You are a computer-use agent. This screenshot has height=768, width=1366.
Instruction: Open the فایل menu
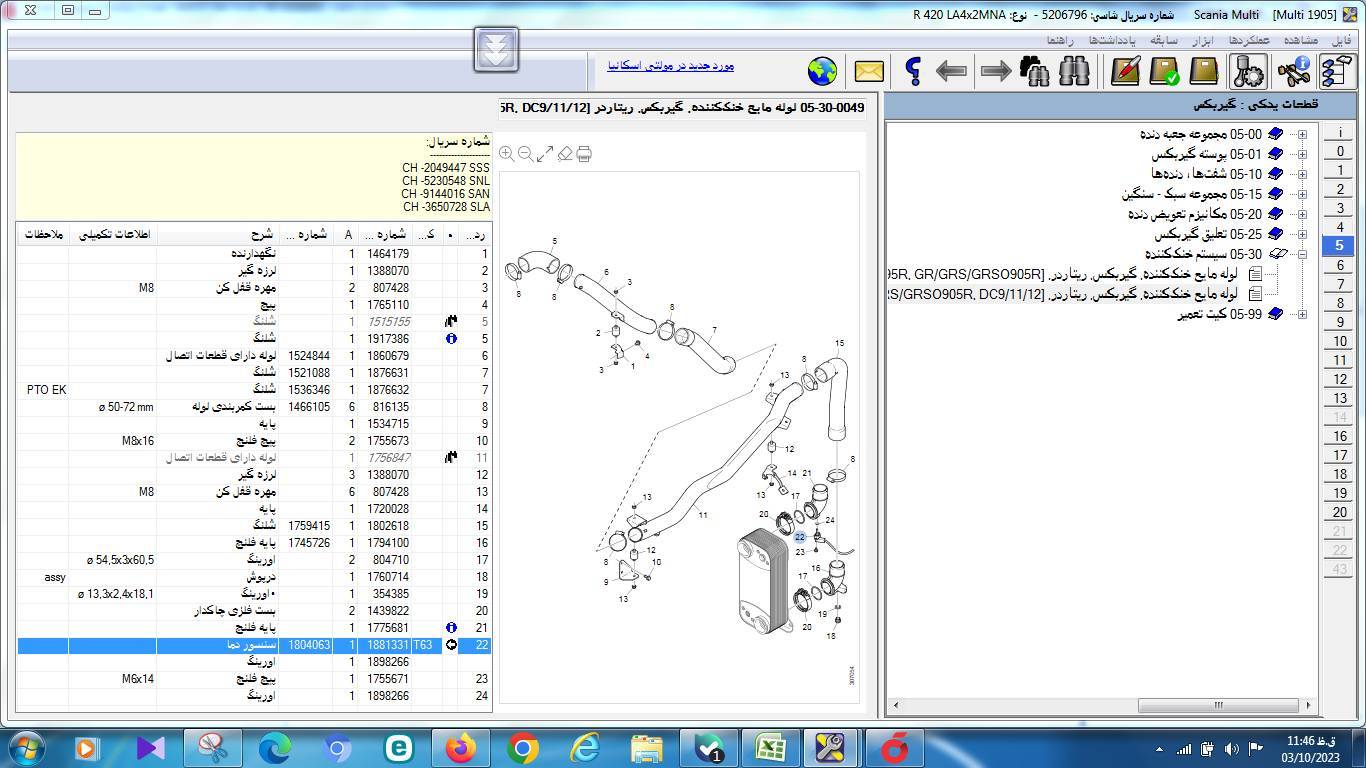(x=1341, y=40)
